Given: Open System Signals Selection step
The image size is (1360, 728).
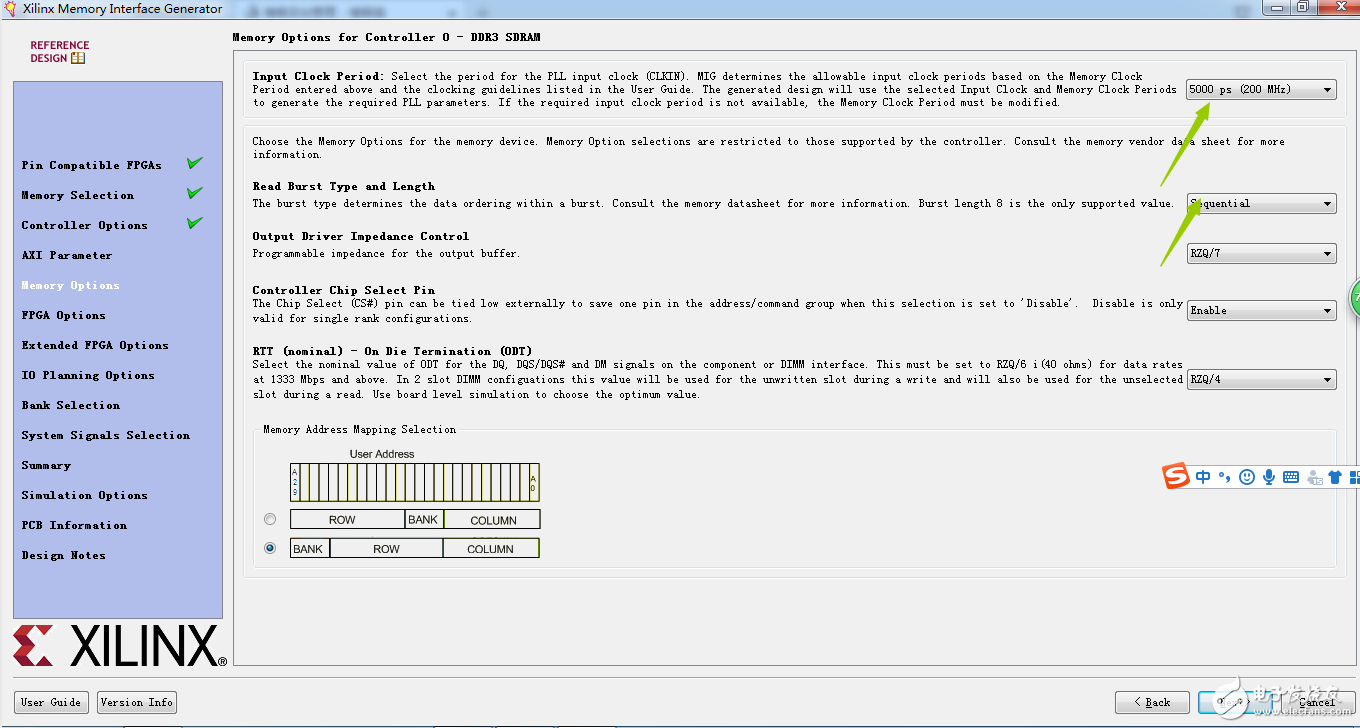Looking at the screenshot, I should [x=105, y=435].
